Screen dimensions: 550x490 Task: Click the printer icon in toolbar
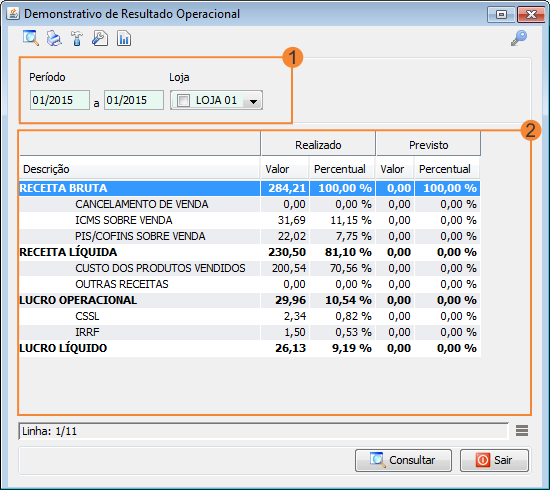pos(54,38)
